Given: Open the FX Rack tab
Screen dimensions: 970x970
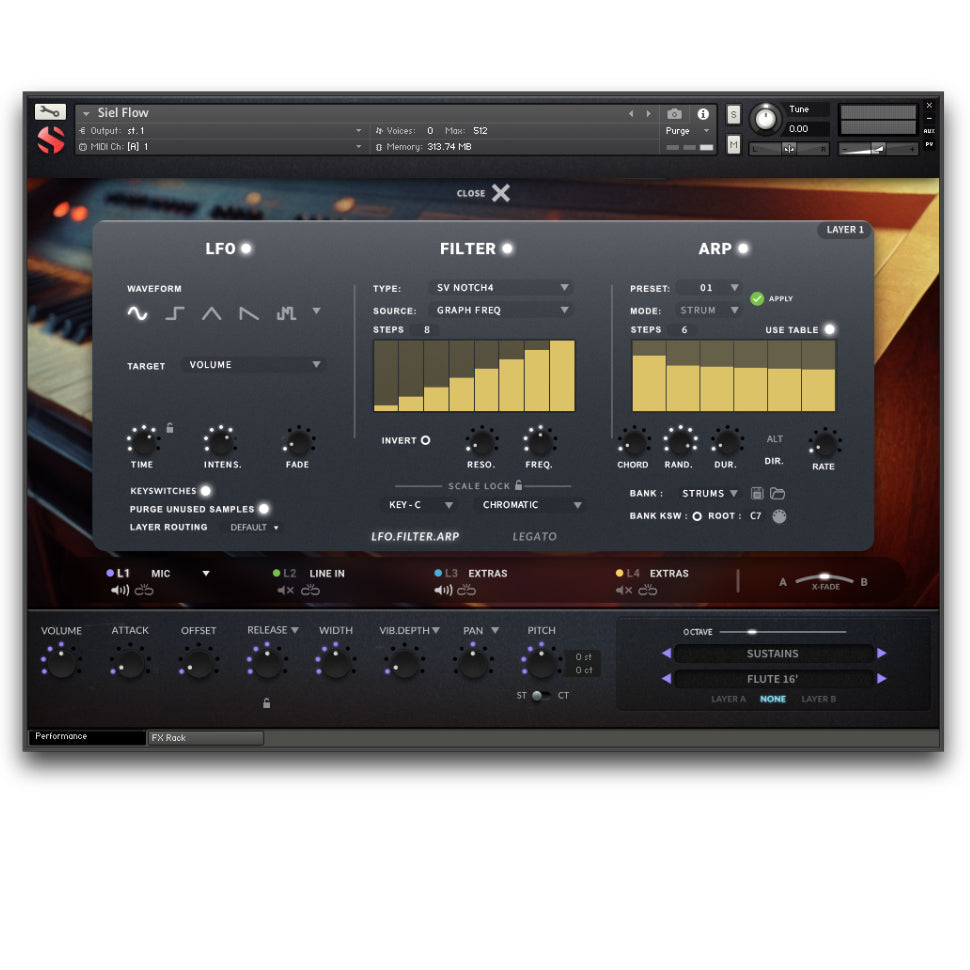Looking at the screenshot, I should [x=205, y=738].
